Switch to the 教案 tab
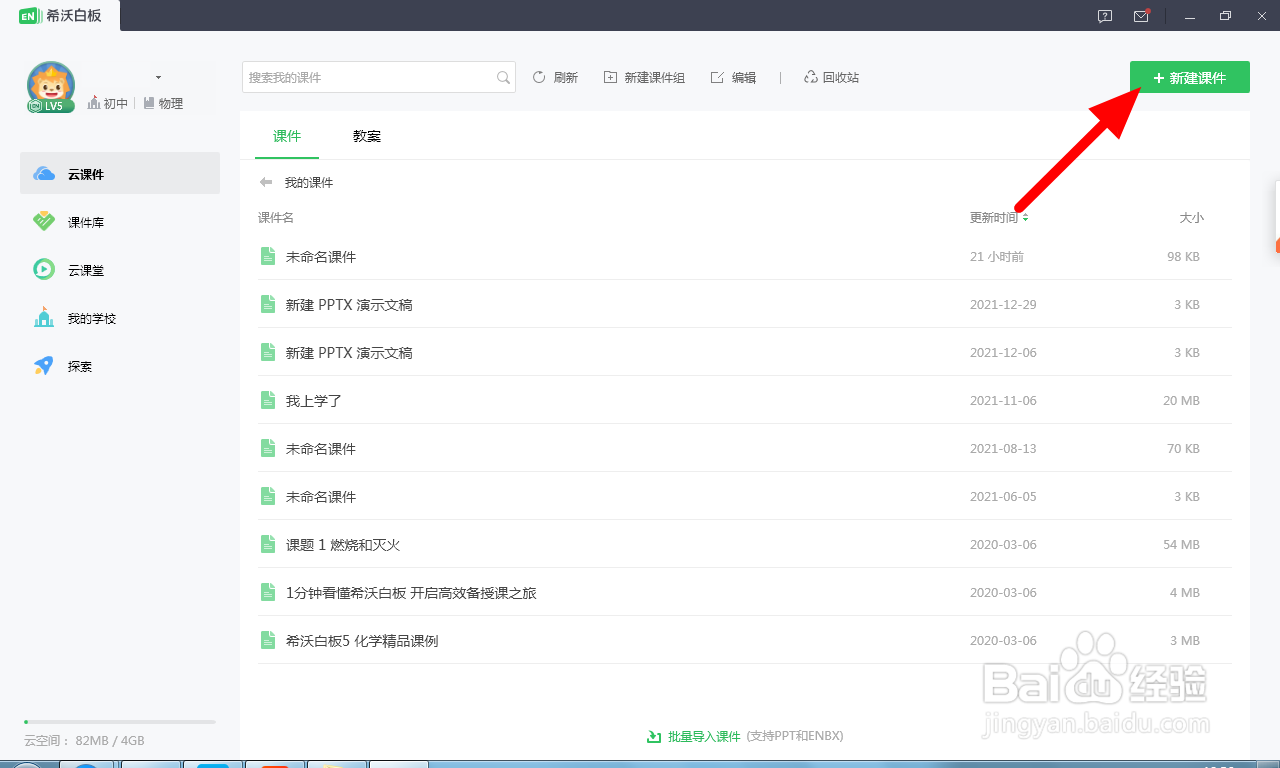 (x=367, y=136)
